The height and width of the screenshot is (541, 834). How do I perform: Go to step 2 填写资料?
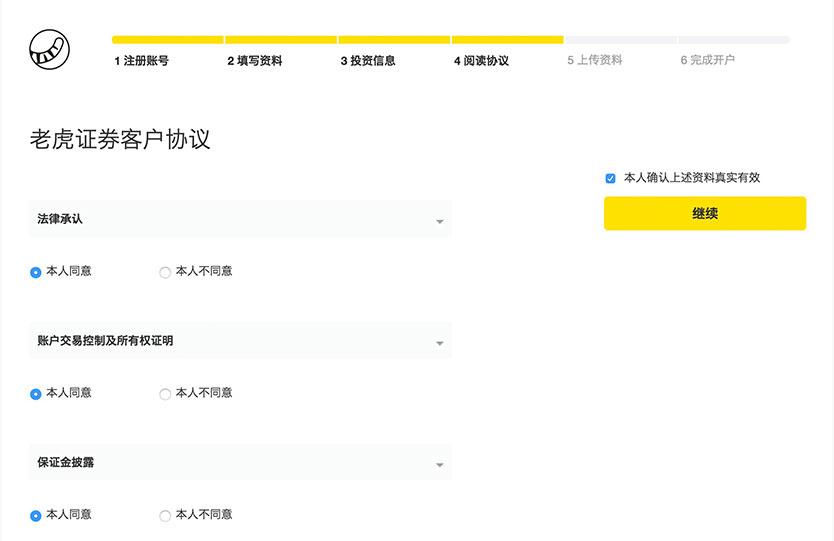point(254,61)
